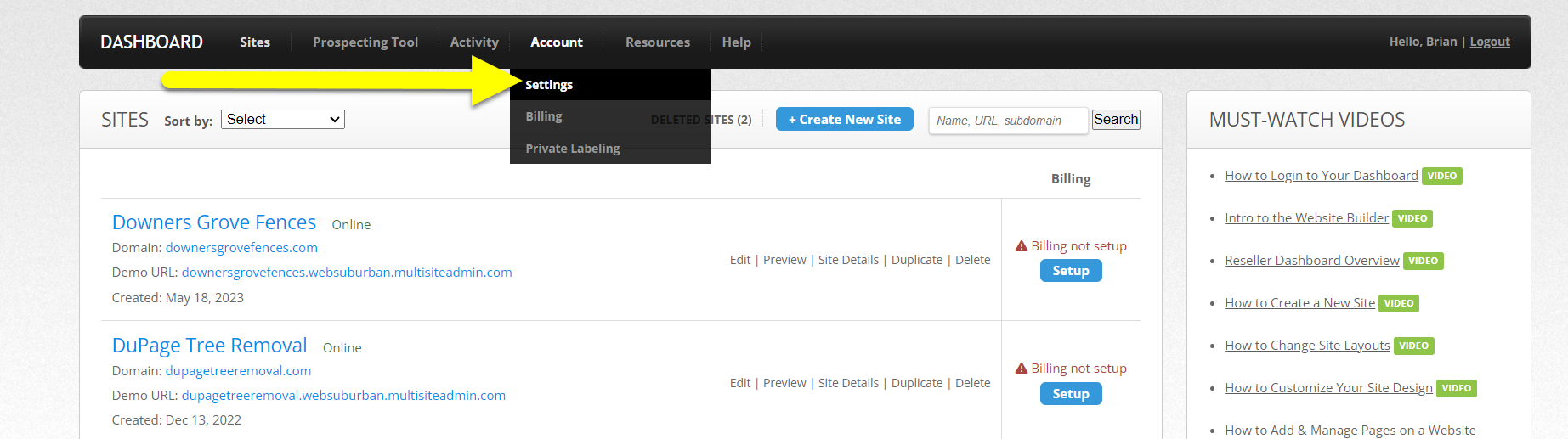
Task: Click warning icon in Downers Grove Fences billing
Action: [1022, 246]
